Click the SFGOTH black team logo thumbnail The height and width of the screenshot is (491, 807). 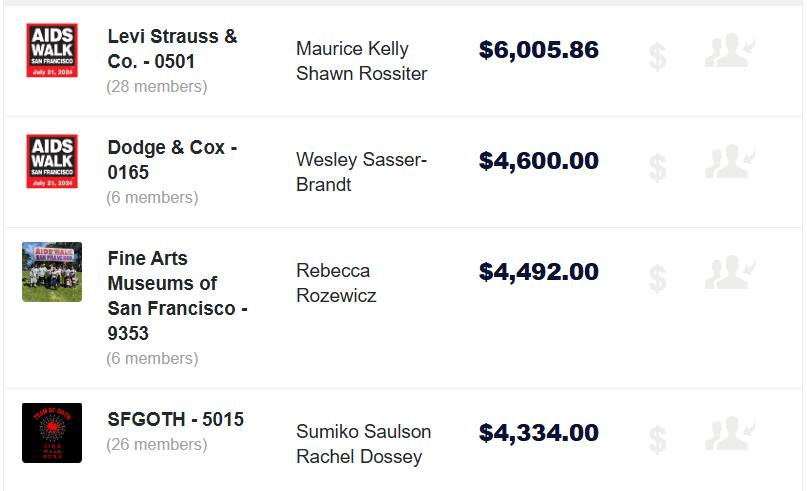(x=52, y=433)
